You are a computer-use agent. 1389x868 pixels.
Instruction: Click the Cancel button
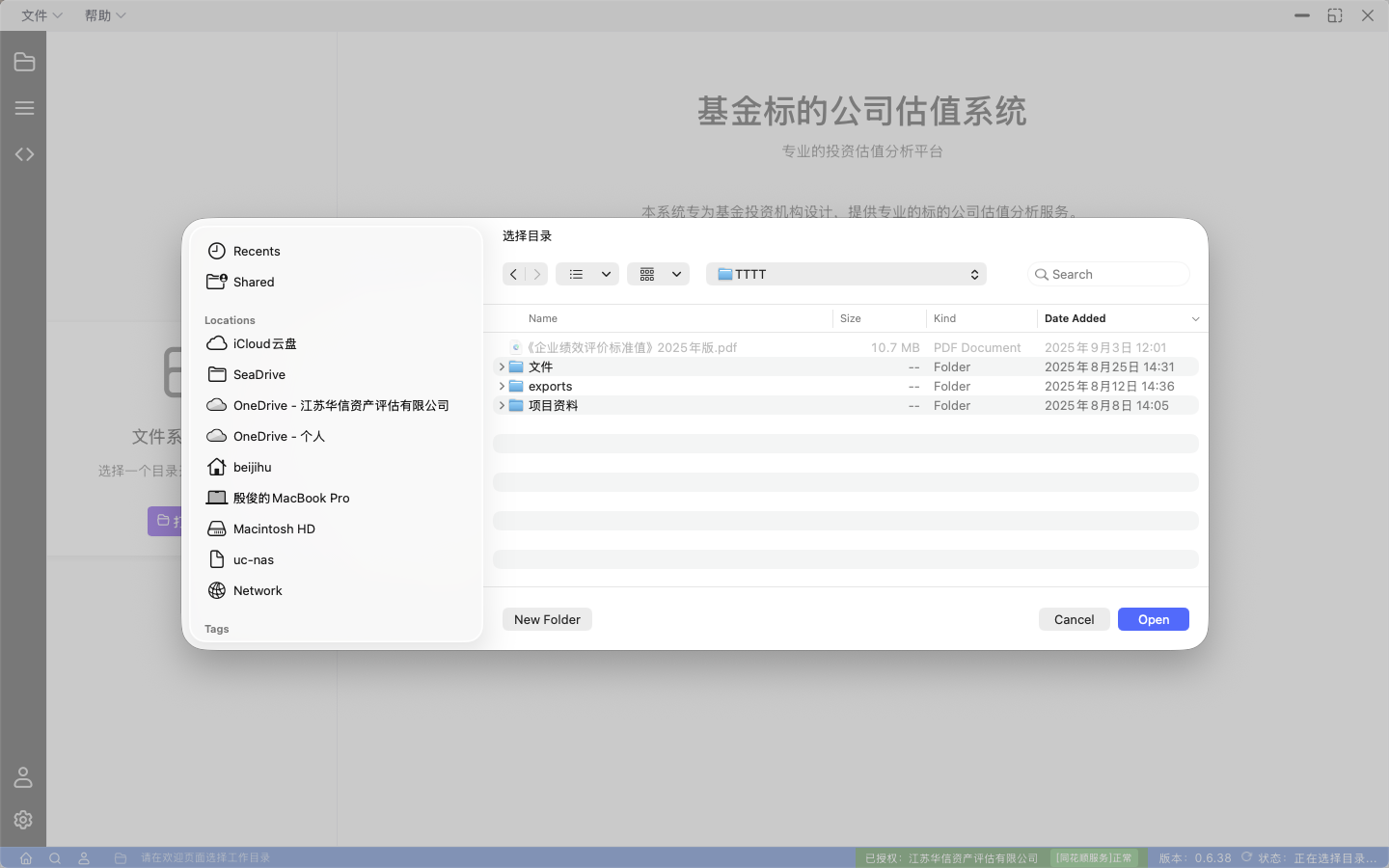point(1074,619)
